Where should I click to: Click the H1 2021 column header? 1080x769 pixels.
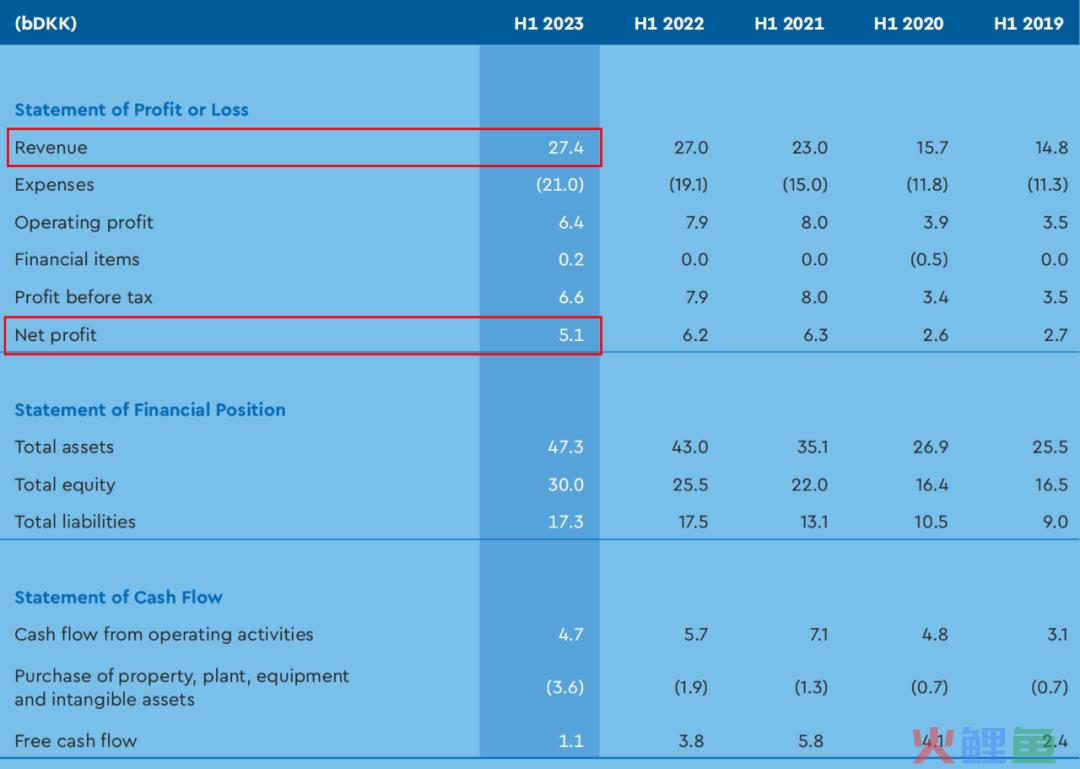(789, 23)
